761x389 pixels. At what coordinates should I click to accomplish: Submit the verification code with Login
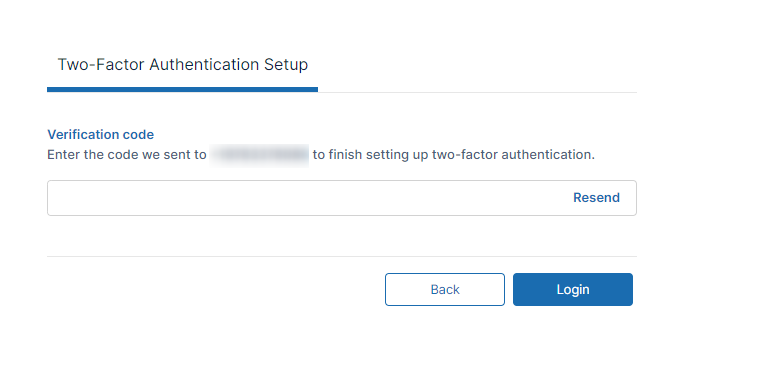[x=573, y=290]
